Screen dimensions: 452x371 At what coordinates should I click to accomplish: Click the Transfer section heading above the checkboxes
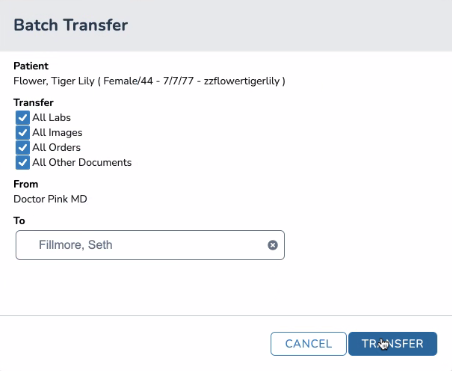click(33, 103)
